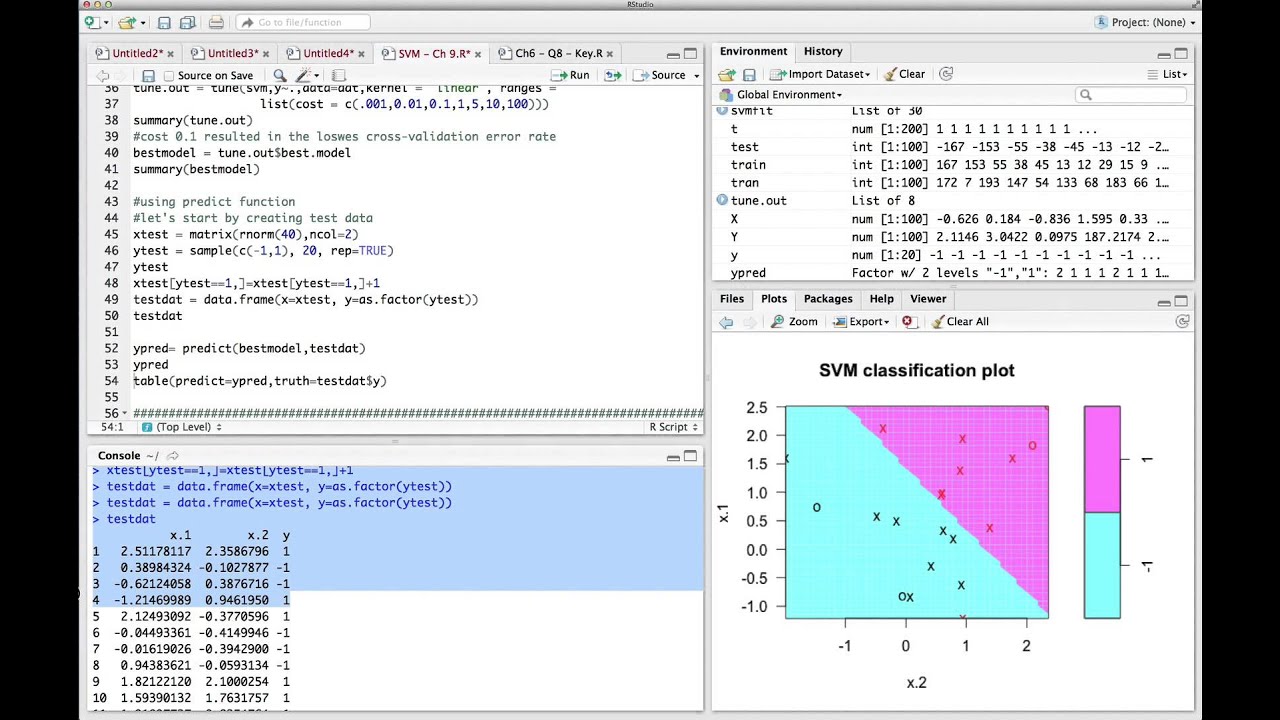Load workspace icon in Environment pane
This screenshot has height=720, width=1280.
pos(727,74)
